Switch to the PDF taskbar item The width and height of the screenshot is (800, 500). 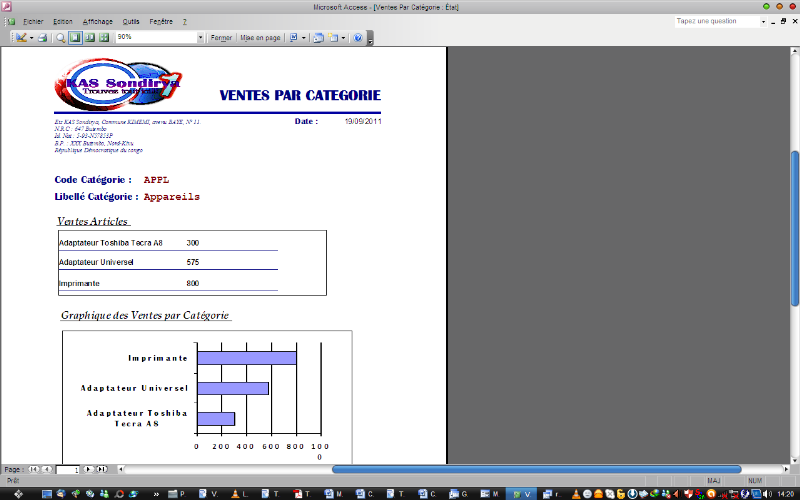coord(302,494)
